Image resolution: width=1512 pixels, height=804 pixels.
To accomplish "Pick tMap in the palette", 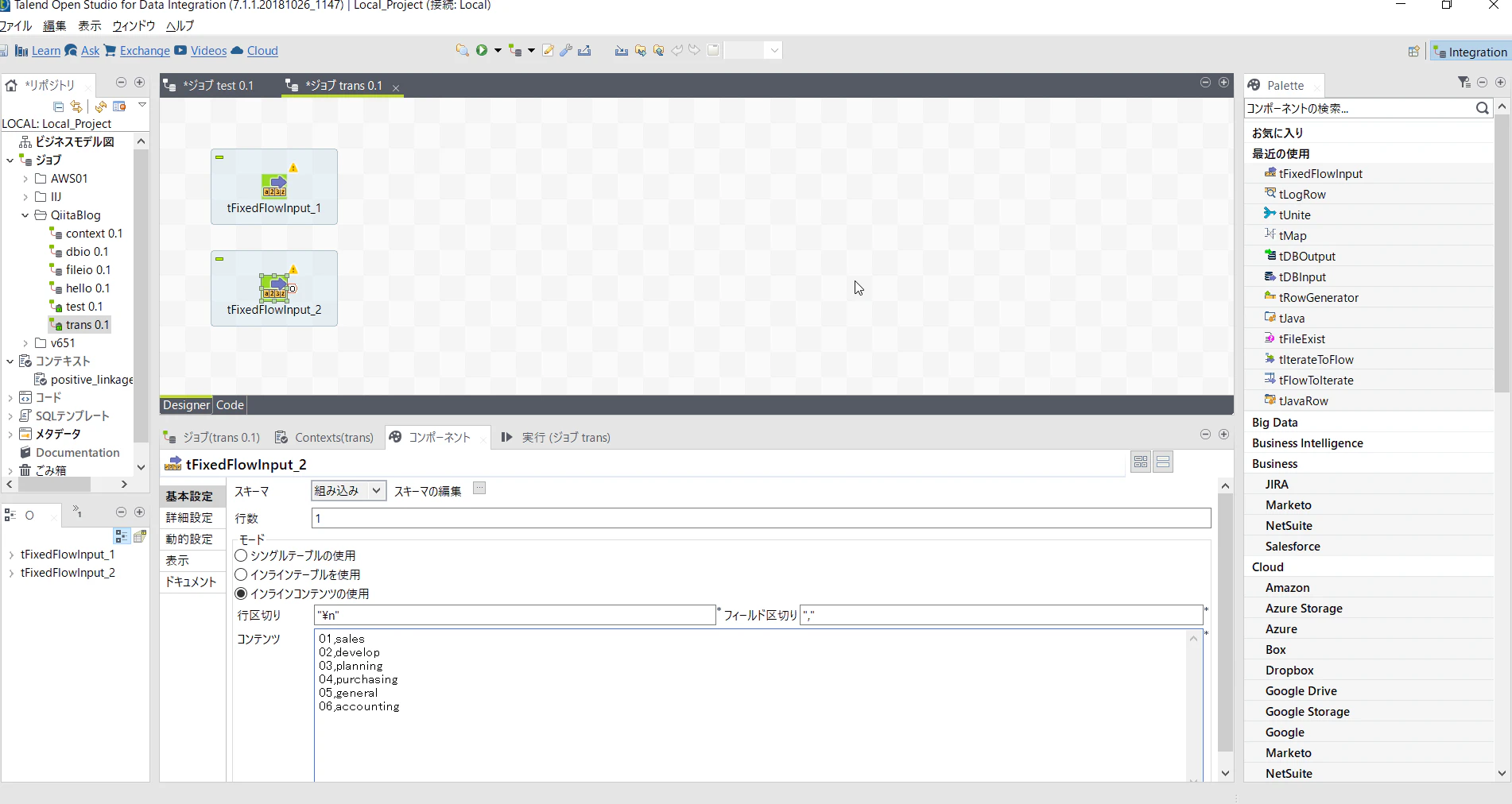I will point(1293,235).
